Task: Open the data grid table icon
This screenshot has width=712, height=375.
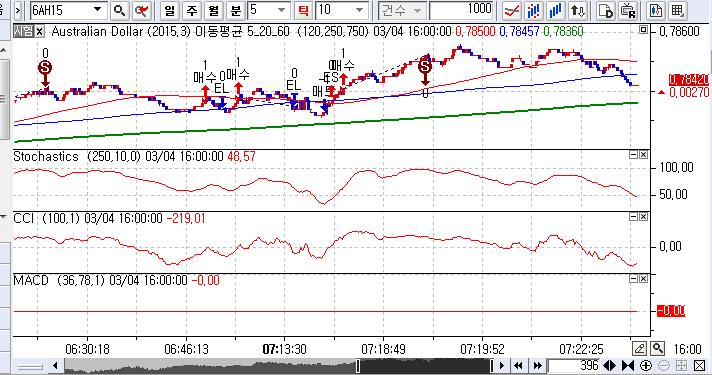Action: pos(677,10)
